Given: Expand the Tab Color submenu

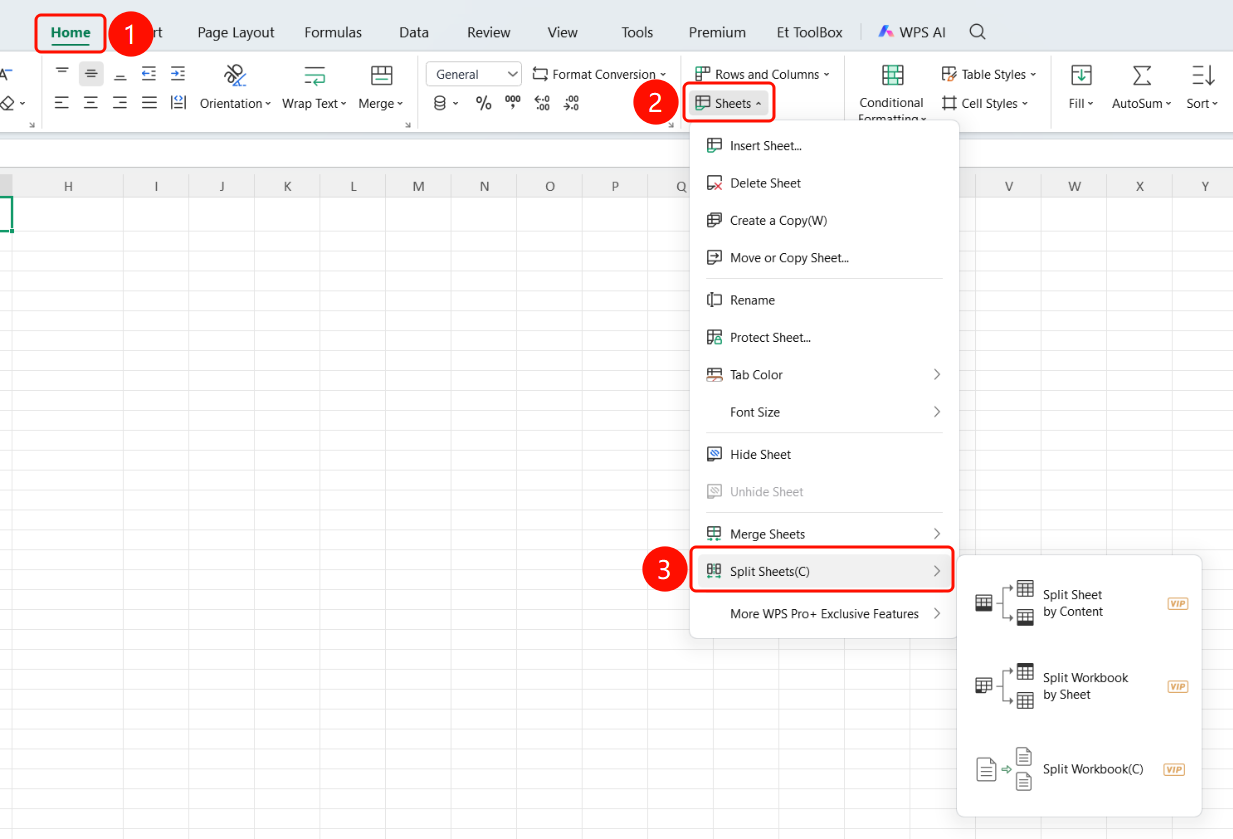Looking at the screenshot, I should (x=825, y=374).
